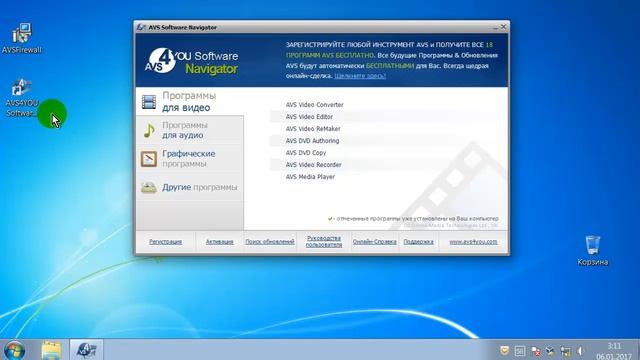Click the film strip video programs icon
This screenshot has width=640, height=360.
click(149, 102)
